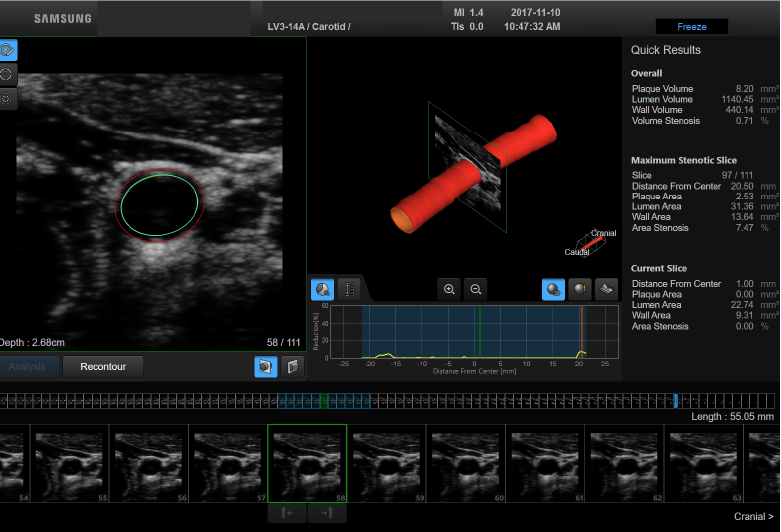This screenshot has width=781, height=532.
Task: Zoom in on the 3D vessel model
Action: (x=449, y=289)
